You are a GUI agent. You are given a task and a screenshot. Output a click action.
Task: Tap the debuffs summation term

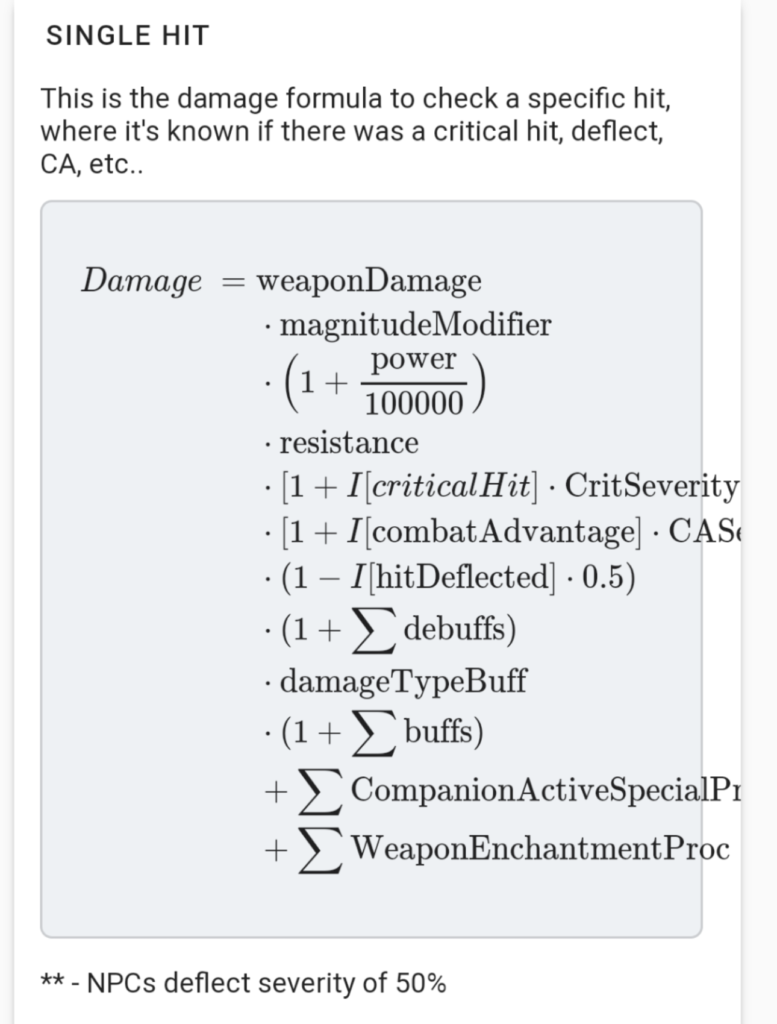coord(447,630)
